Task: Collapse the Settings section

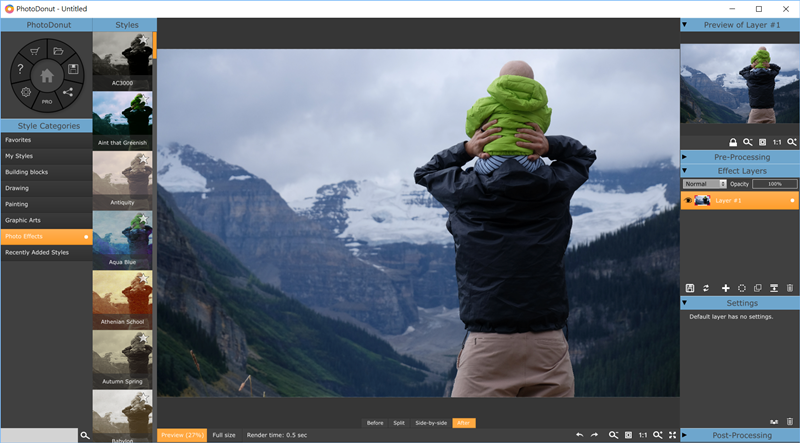Action: pos(685,303)
